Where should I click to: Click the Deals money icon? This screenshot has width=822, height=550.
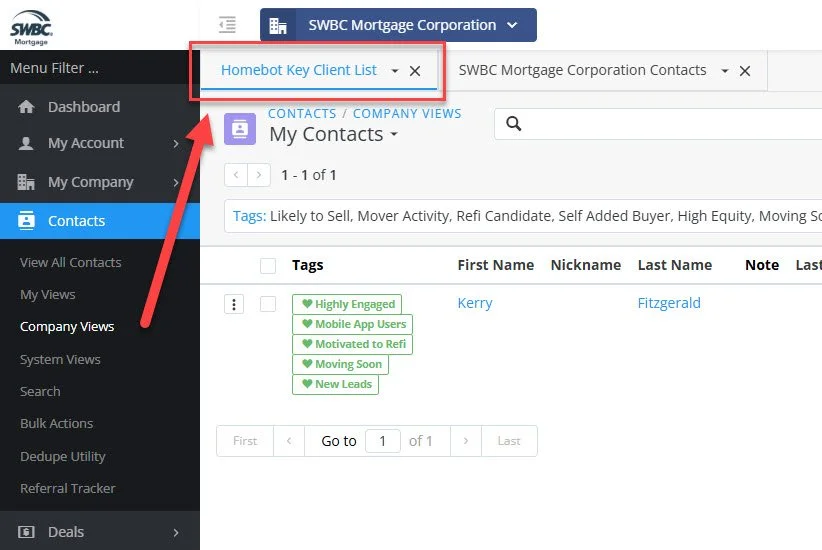(x=26, y=532)
